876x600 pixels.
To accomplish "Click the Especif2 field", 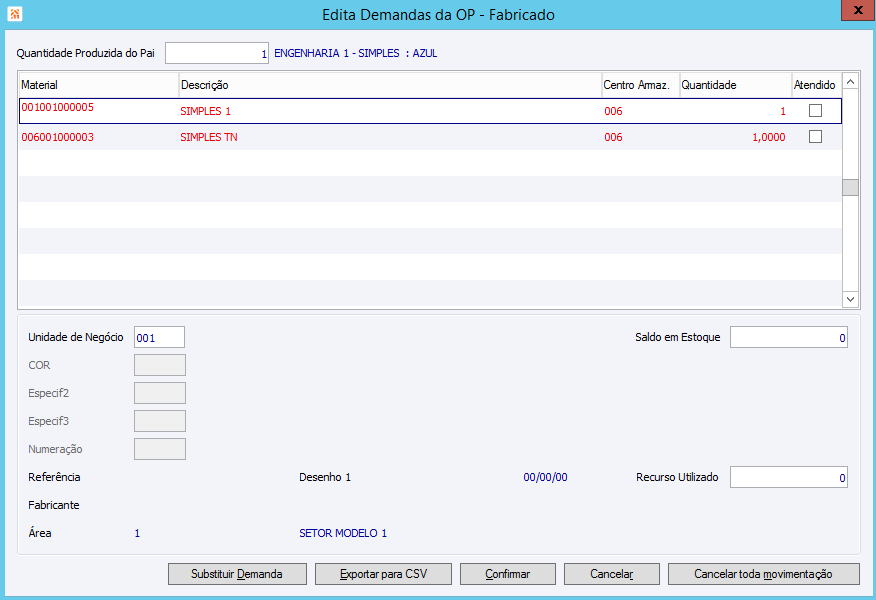I will (160, 393).
